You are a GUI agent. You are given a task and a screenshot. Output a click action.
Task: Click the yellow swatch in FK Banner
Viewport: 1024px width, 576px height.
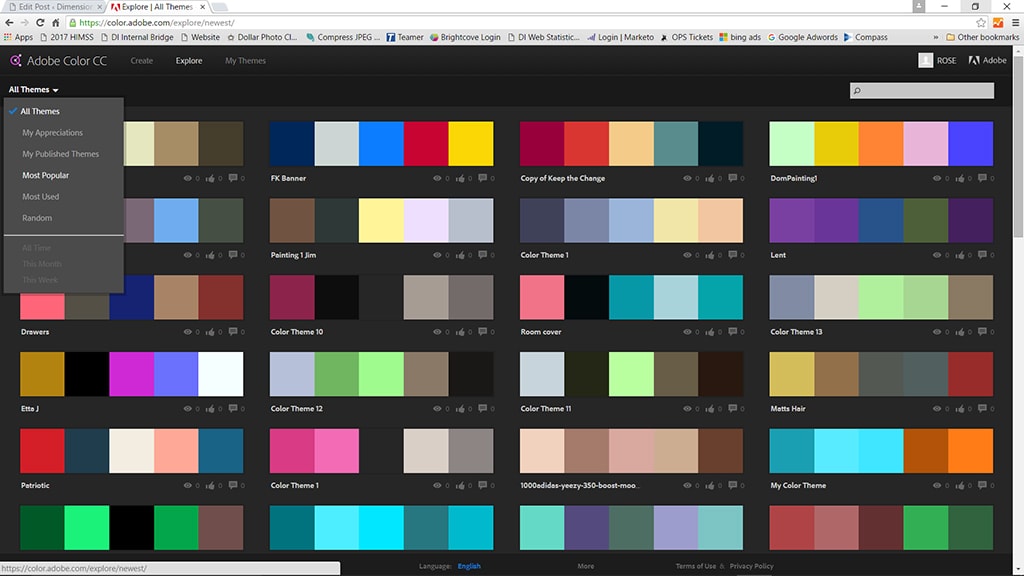tap(471, 144)
